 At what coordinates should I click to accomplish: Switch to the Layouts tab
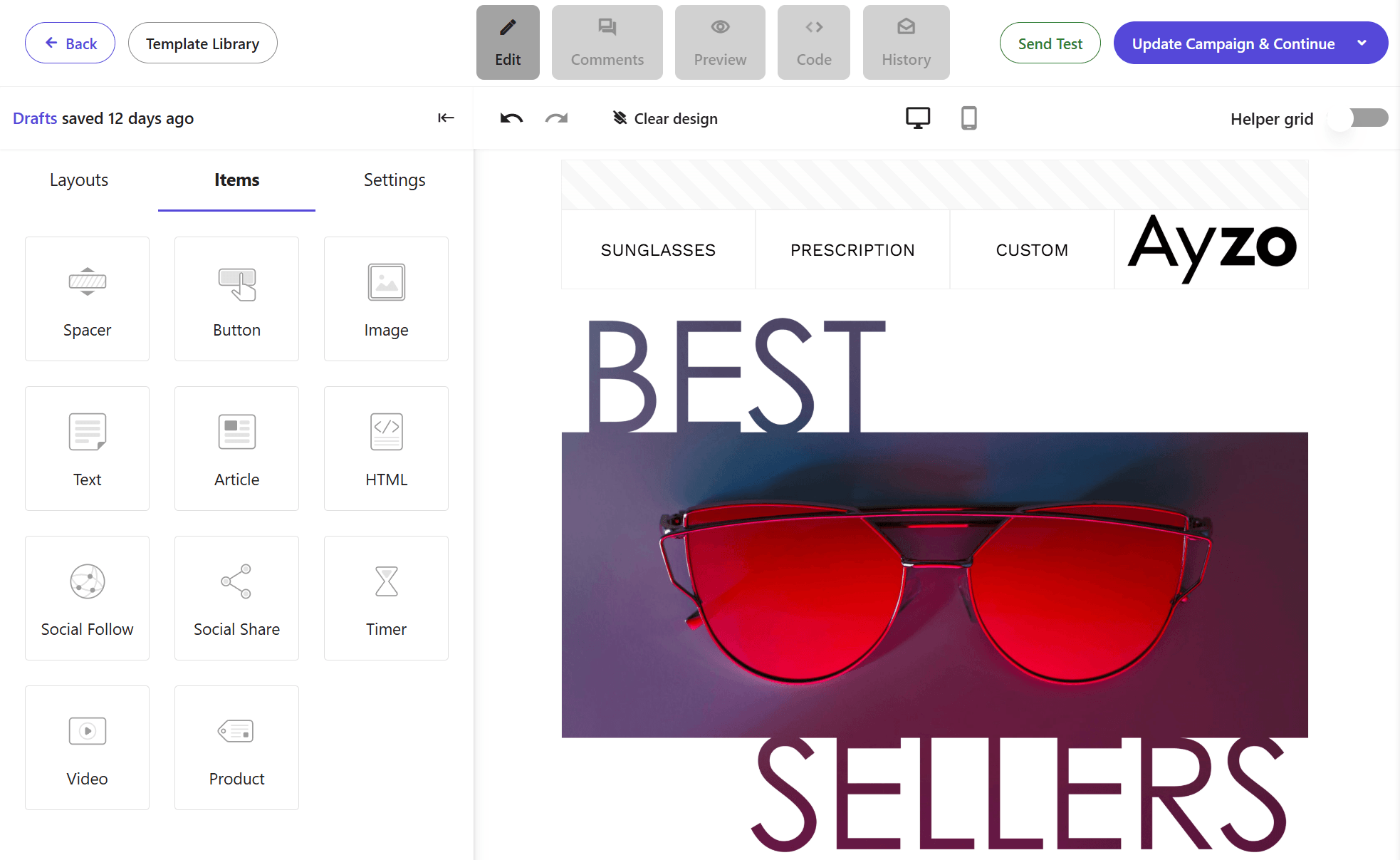coord(79,180)
